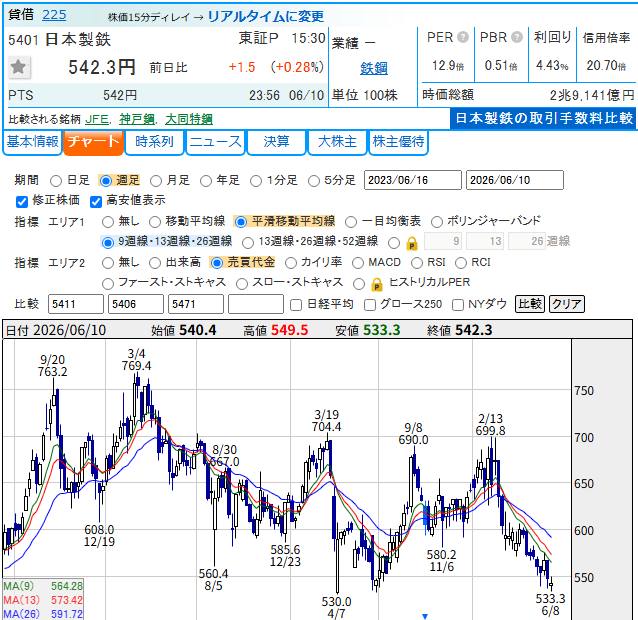The image size is (638, 620).
Task: Select 売買代金 indicator radio
Action: [x=217, y=263]
